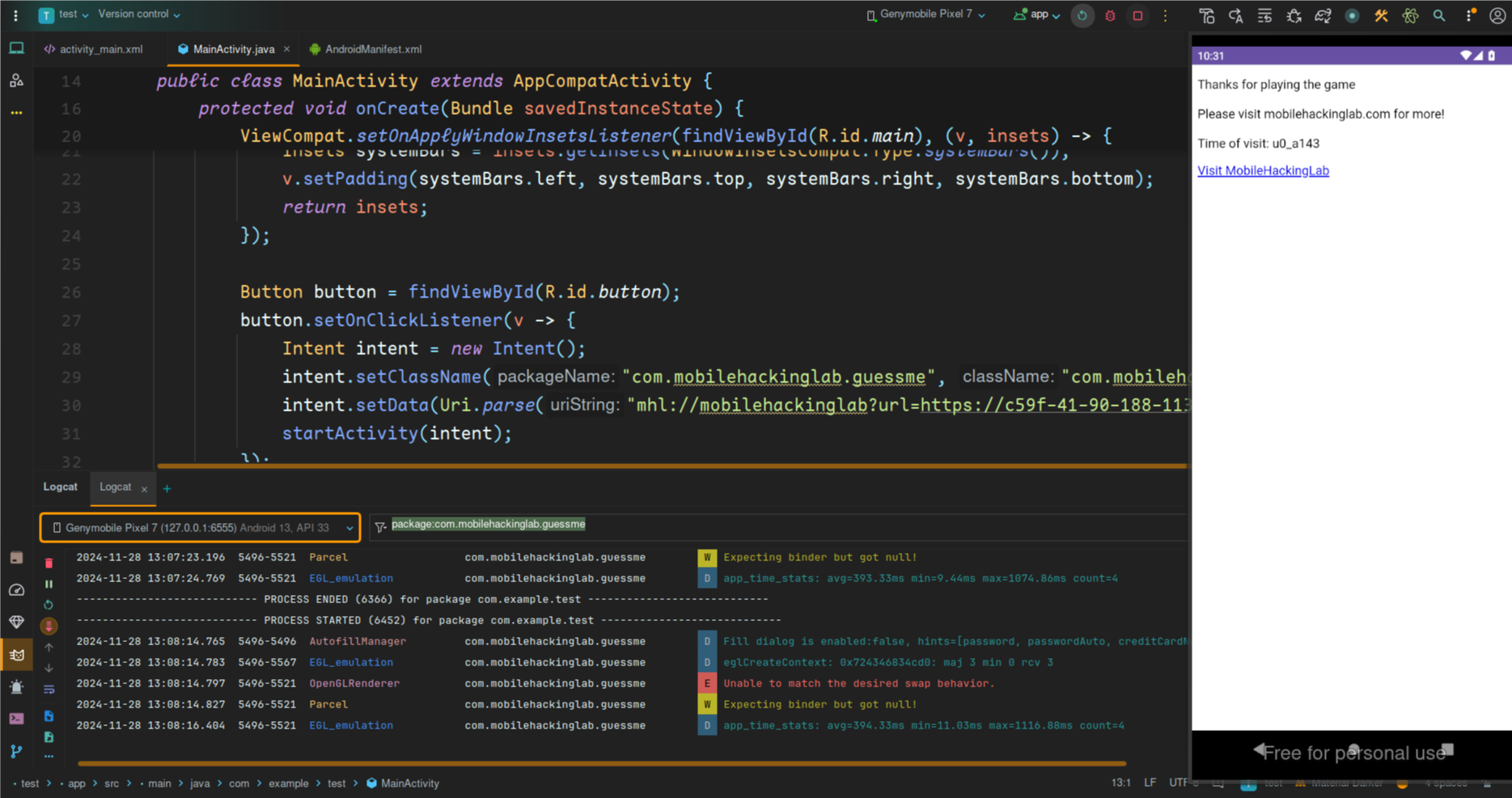
Task: Click the LF line separator indicator
Action: coord(1150,783)
